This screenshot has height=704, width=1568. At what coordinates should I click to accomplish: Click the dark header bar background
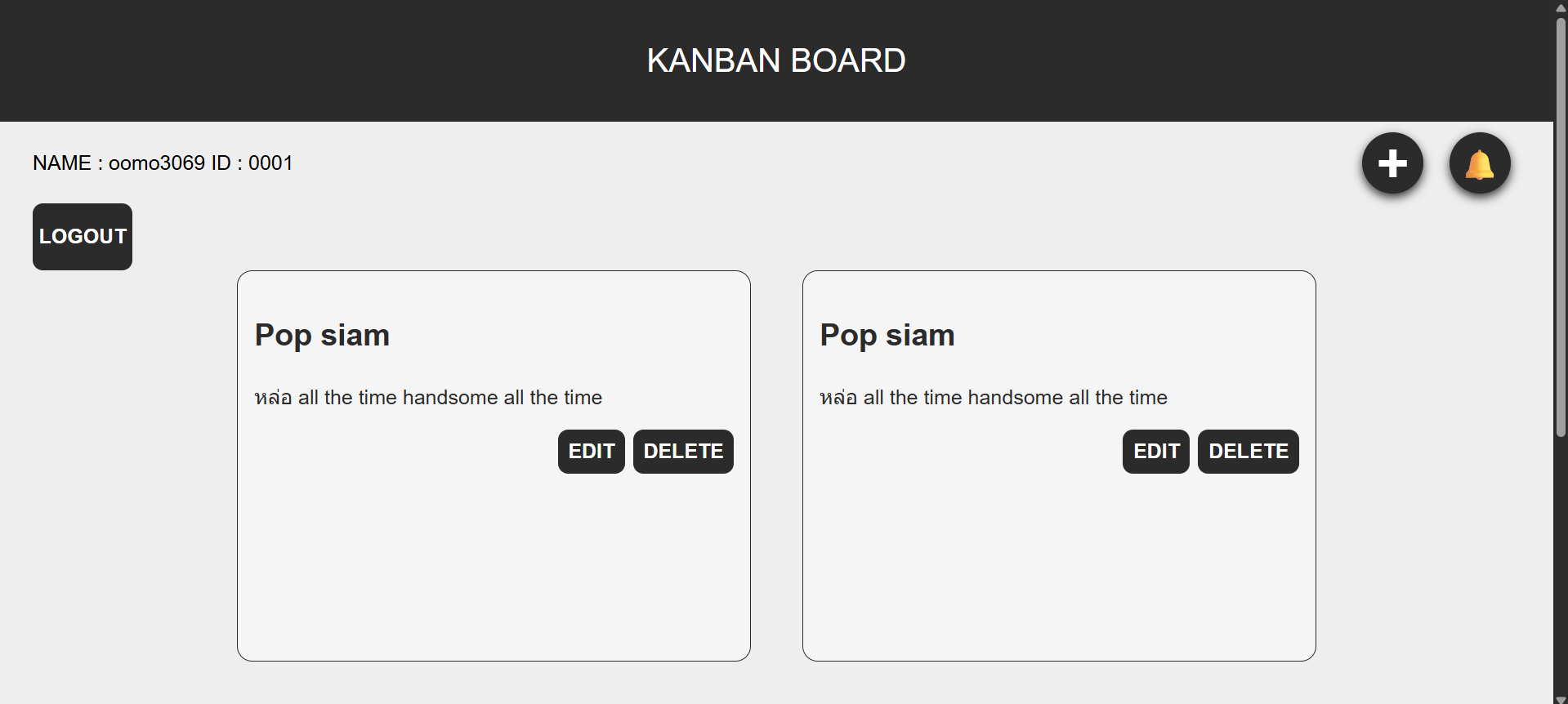click(x=327, y=60)
